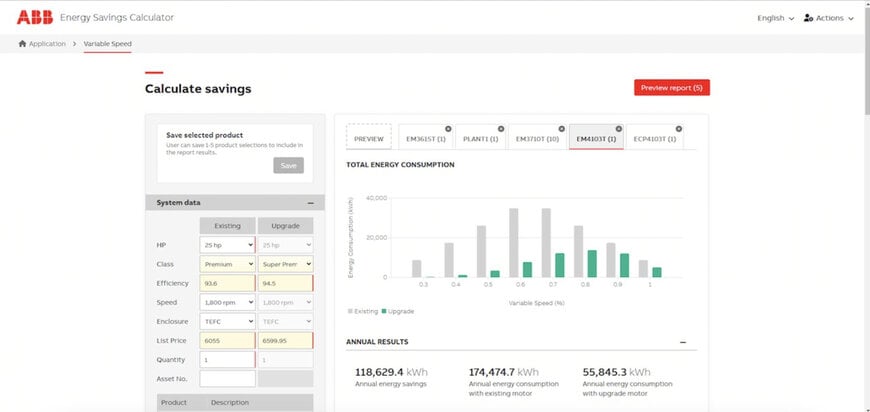The height and width of the screenshot is (412, 870).
Task: Click the Upgrade Efficiency field 94.5
Action: 285,283
